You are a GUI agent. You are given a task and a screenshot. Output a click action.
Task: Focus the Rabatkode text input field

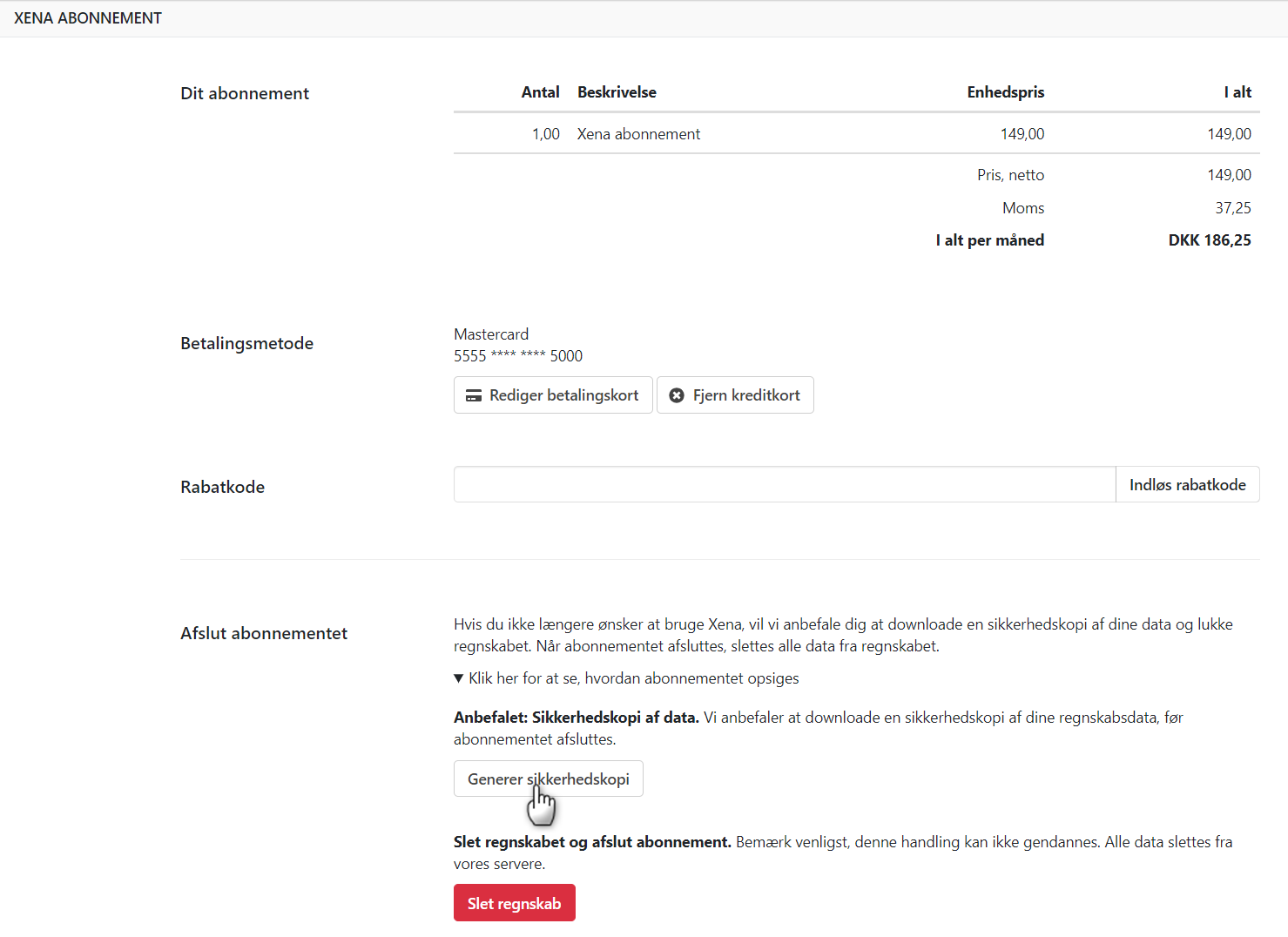pos(784,485)
